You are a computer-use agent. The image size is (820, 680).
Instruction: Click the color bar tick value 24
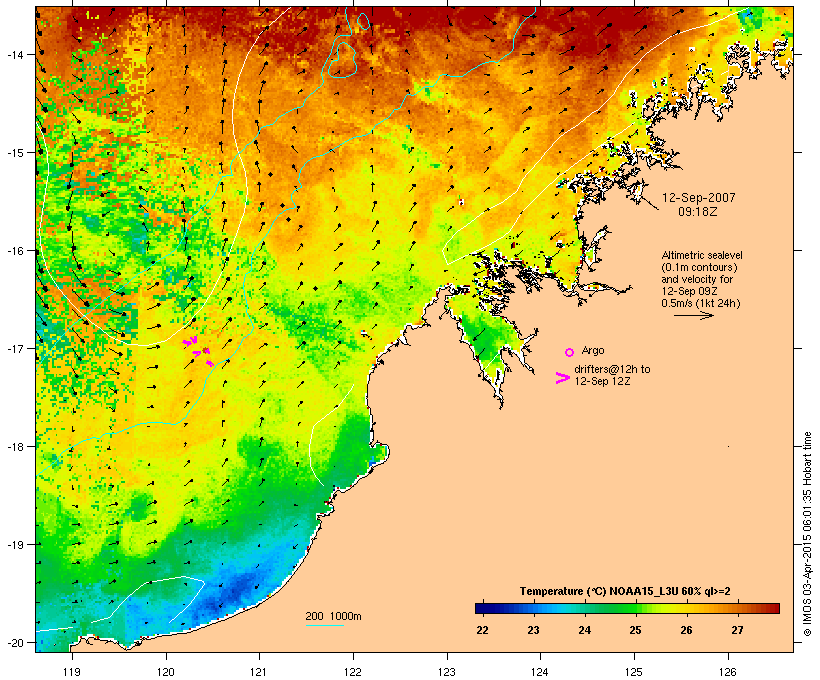click(x=584, y=630)
